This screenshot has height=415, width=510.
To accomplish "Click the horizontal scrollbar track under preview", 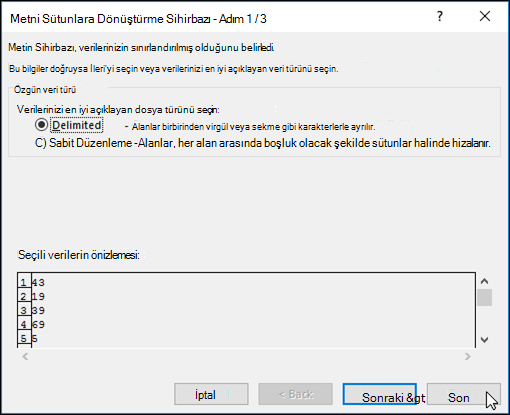I will [x=246, y=356].
